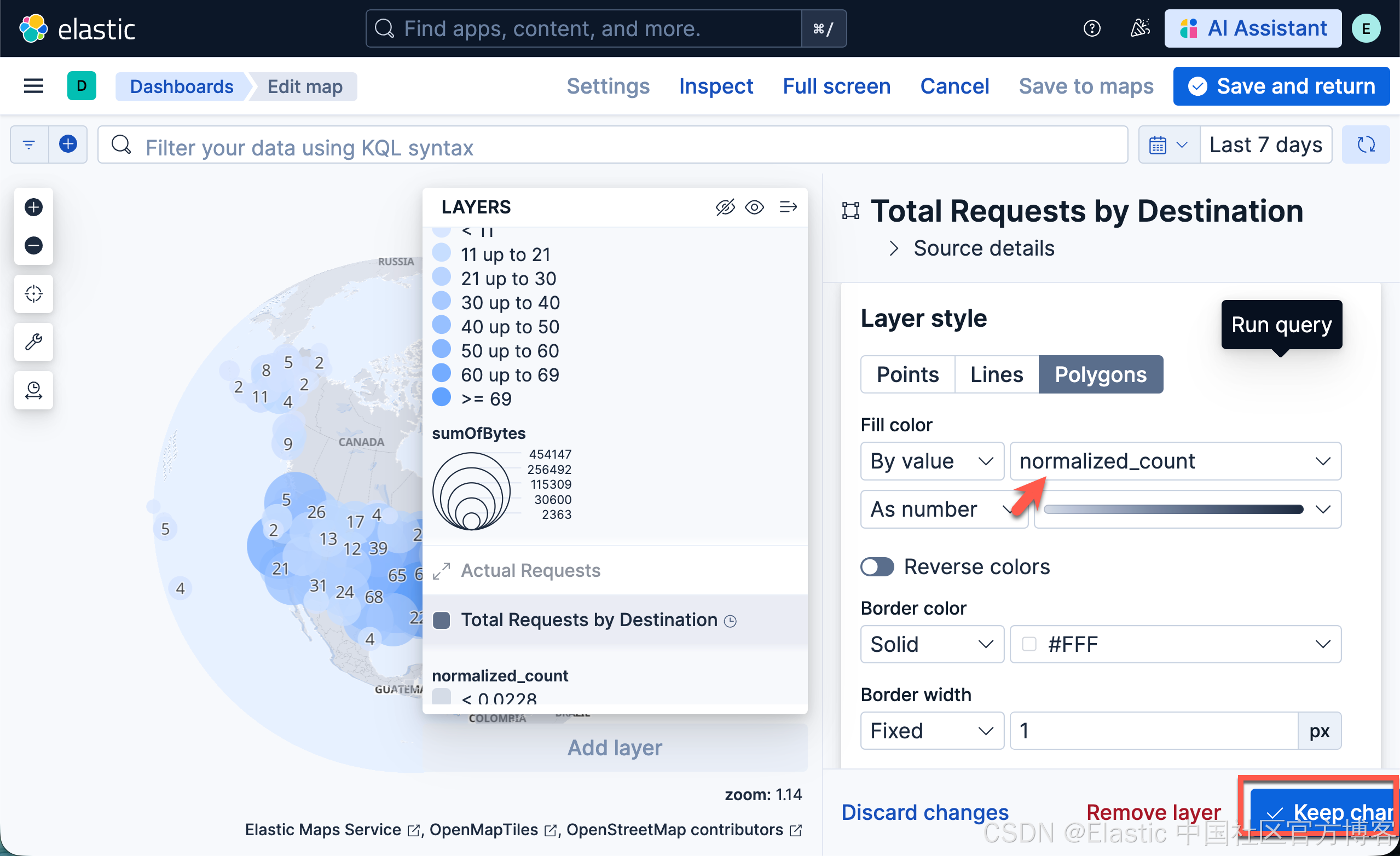Open the fill color ramp selector

pos(1187,510)
